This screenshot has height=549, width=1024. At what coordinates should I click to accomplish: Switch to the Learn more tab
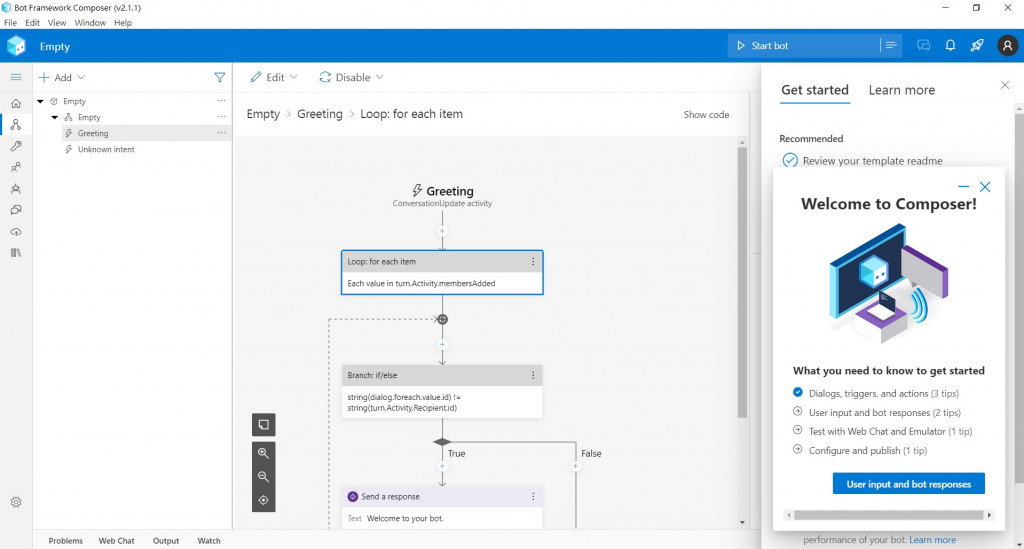tap(901, 90)
